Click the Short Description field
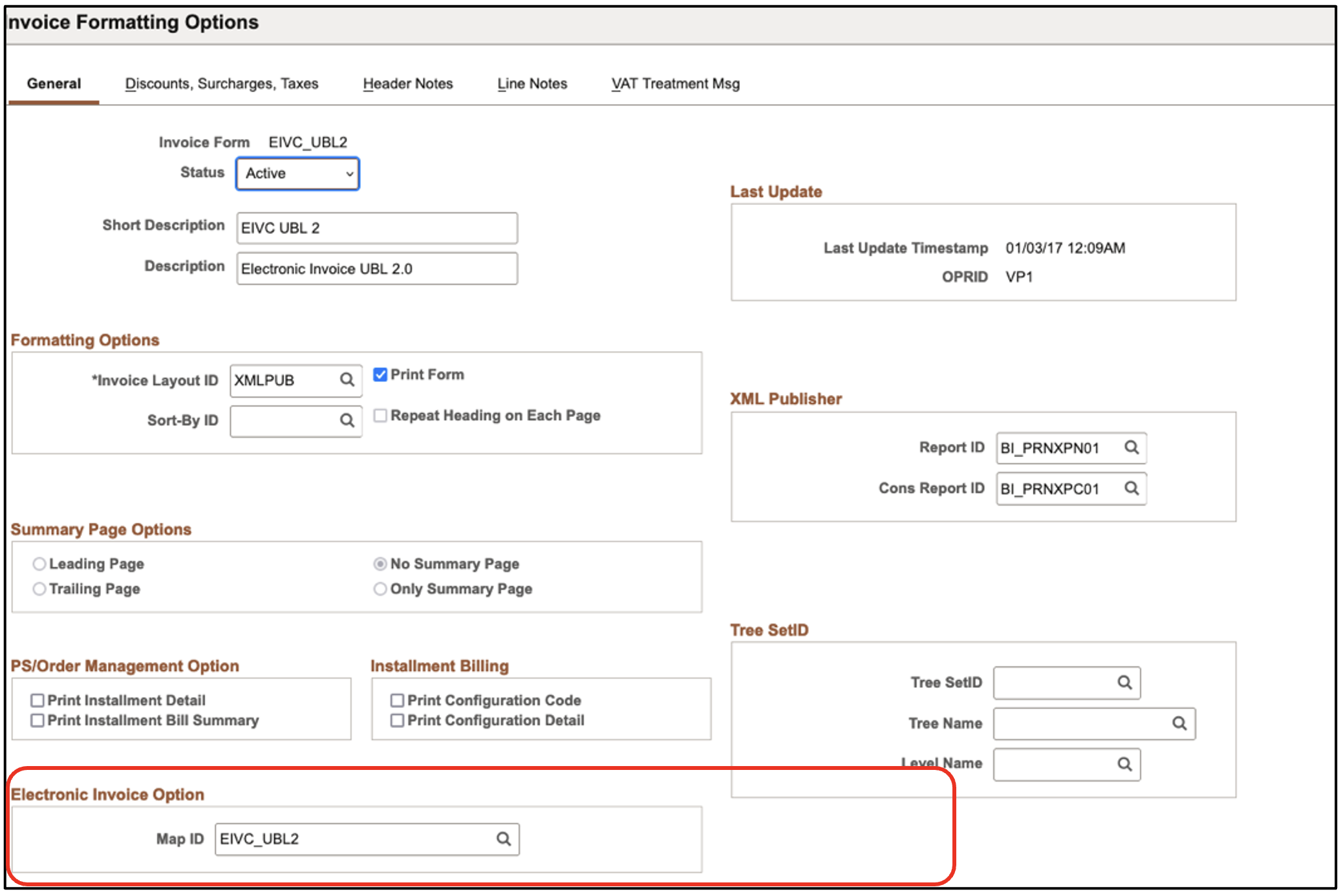 pyautogui.click(x=376, y=228)
